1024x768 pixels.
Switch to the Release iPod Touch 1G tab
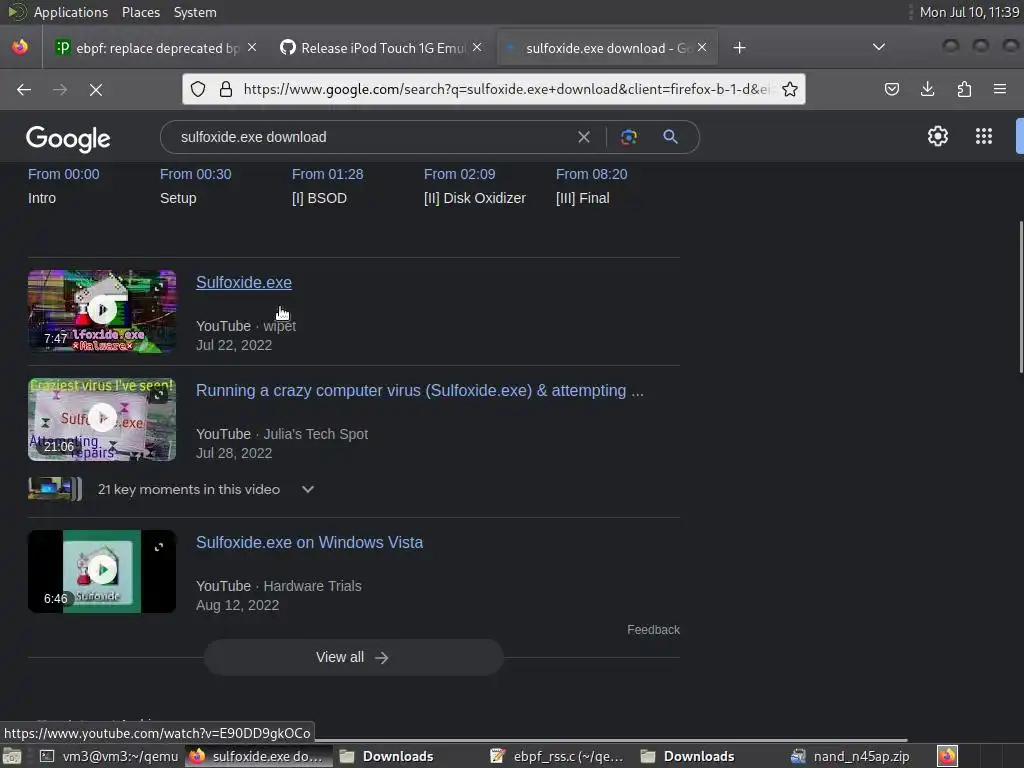[x=379, y=48]
